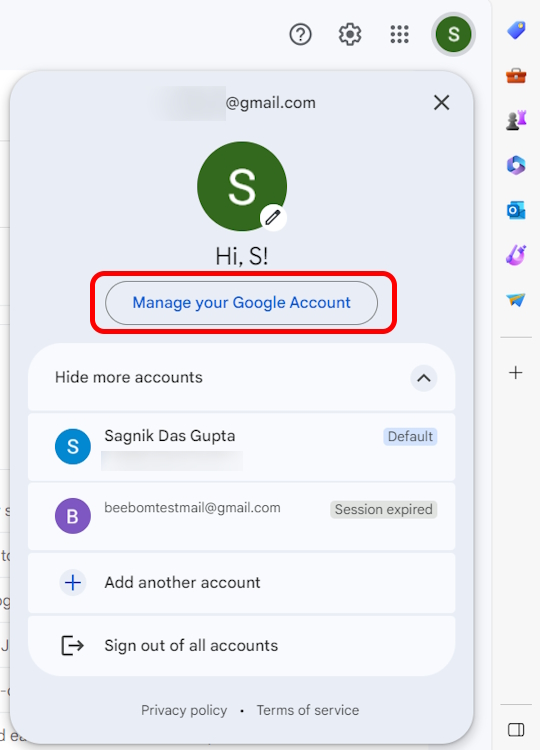The width and height of the screenshot is (540, 750).
Task: Open the Privacy policy link
Action: (x=184, y=710)
